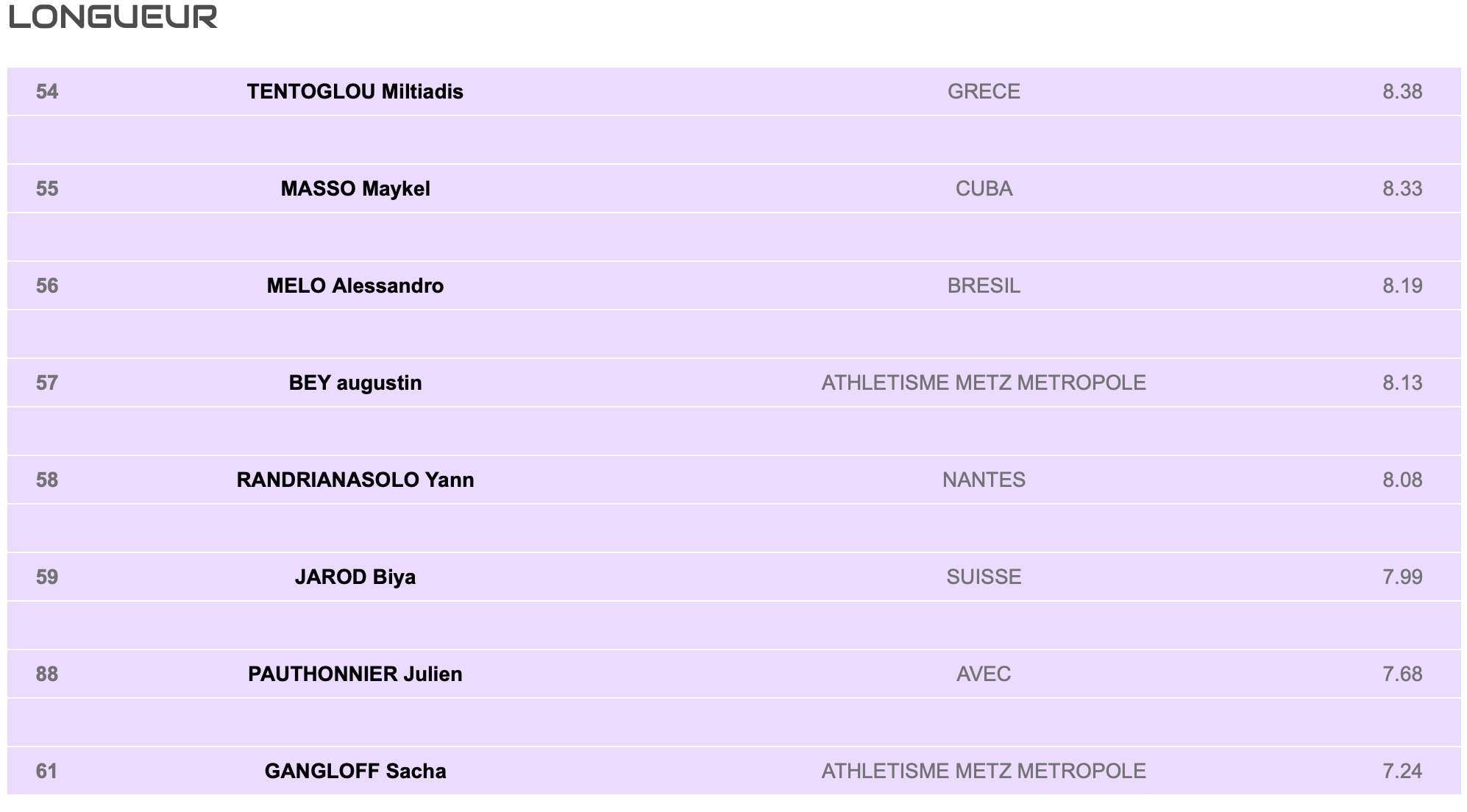Click GANGLOFF Sacha name
Screen dimensions: 1467x812
pos(355,772)
